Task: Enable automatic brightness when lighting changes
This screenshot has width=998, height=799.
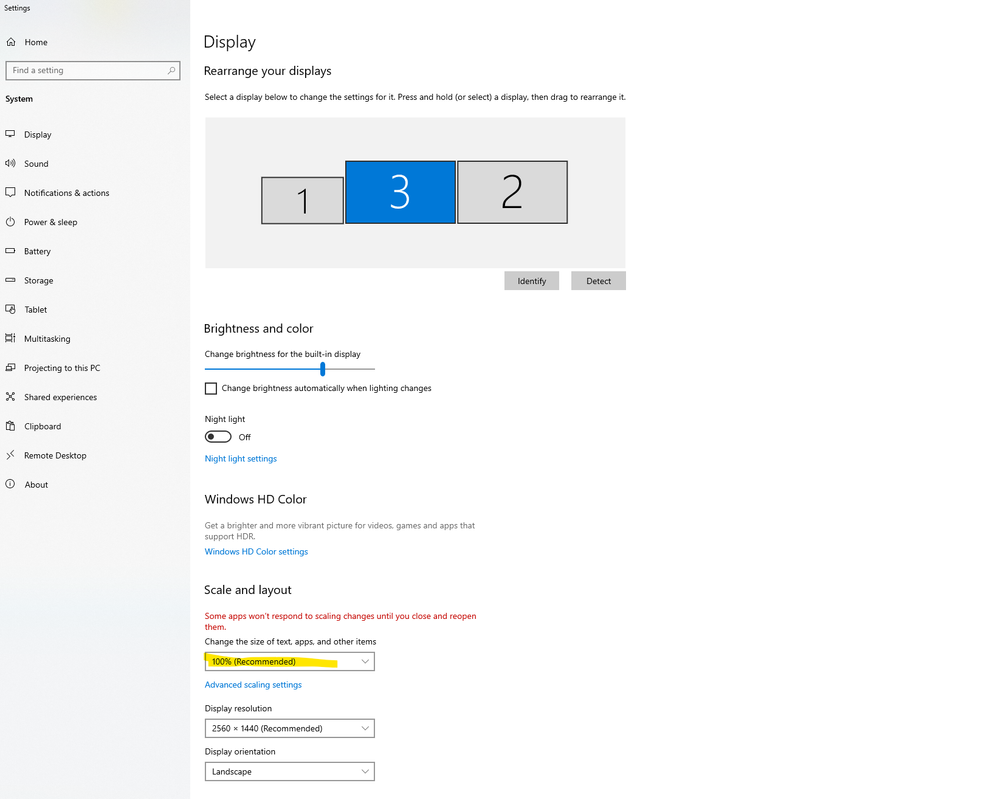Action: tap(211, 388)
